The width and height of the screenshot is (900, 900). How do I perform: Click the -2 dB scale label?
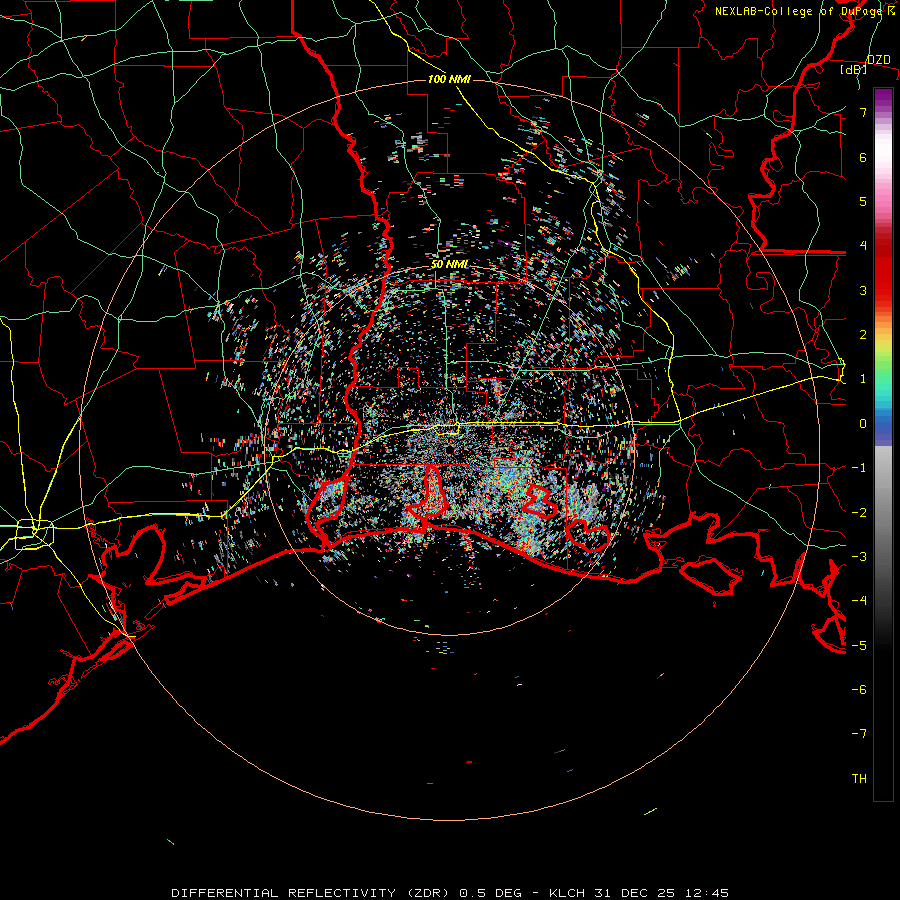859,513
